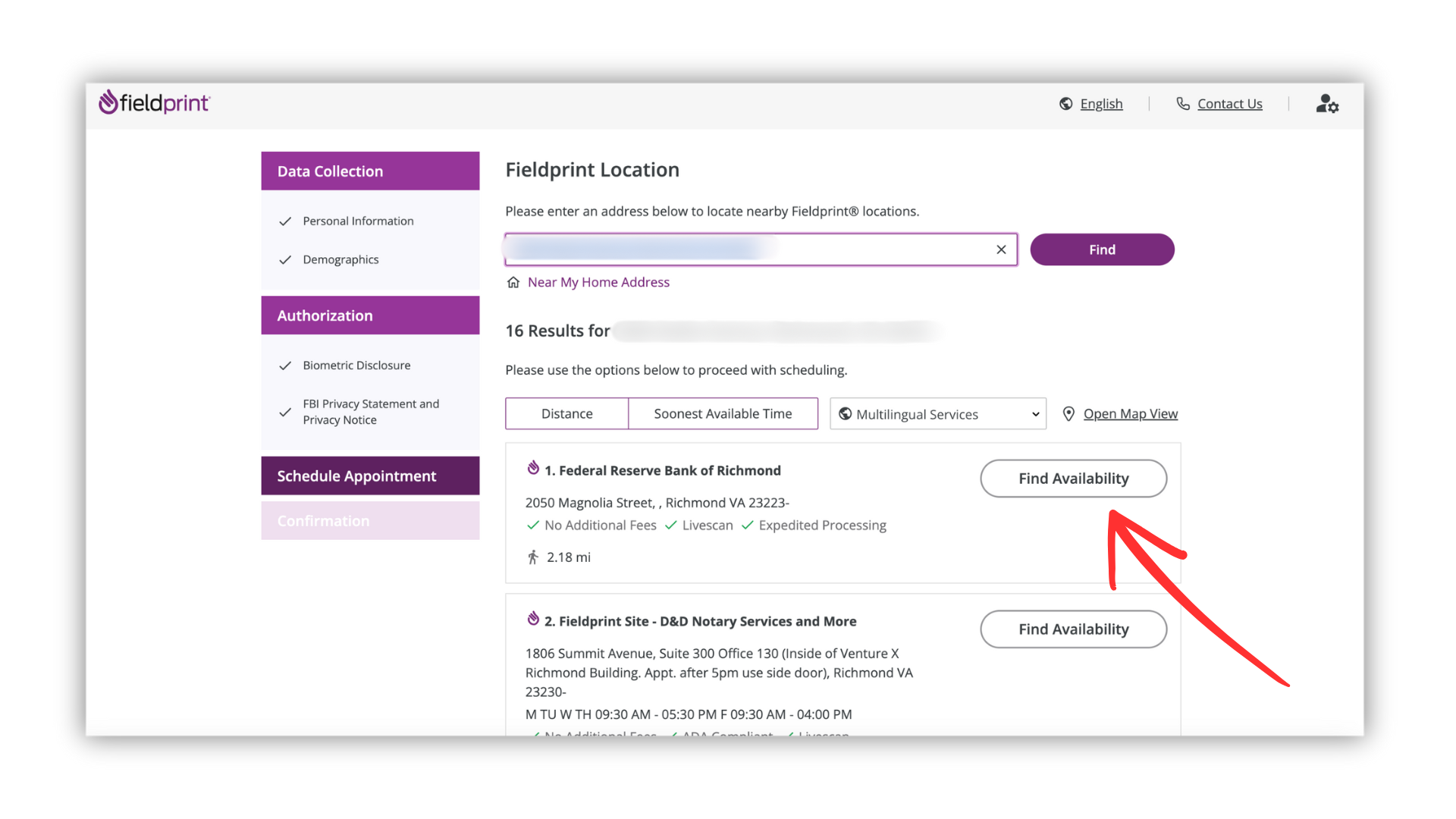Sort results by Distance
The image size is (1456, 819).
click(566, 413)
